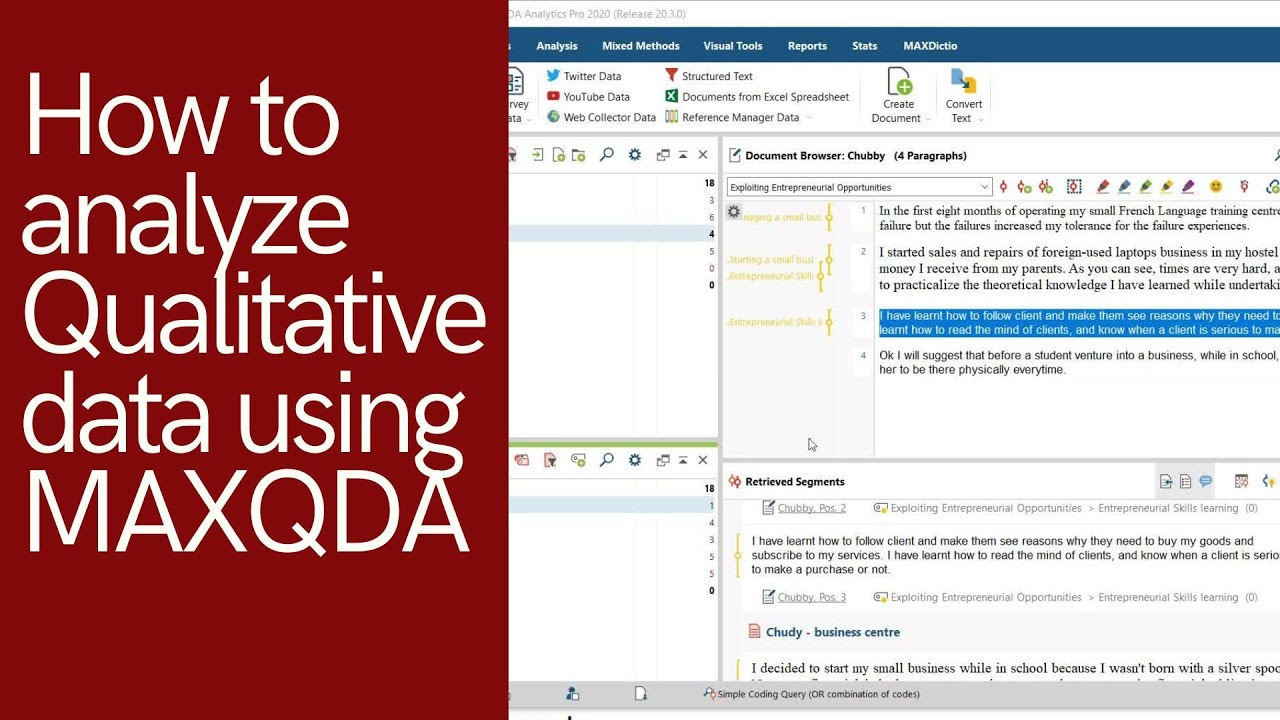Click the user icon in status bar
Viewport: 1280px width, 720px height.
click(572, 694)
